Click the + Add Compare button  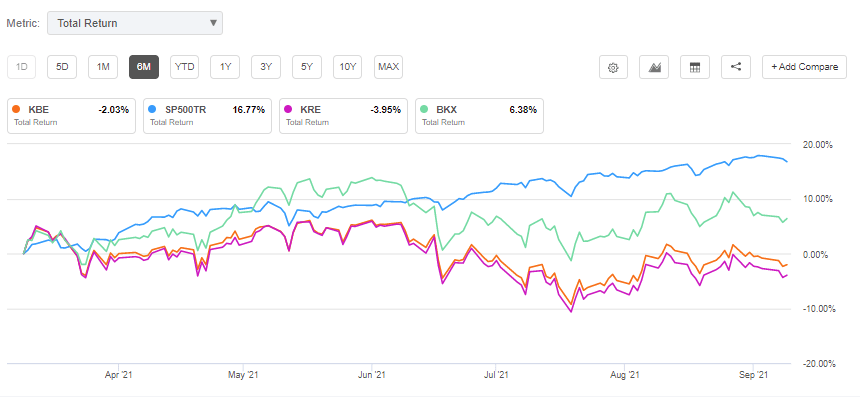(804, 67)
